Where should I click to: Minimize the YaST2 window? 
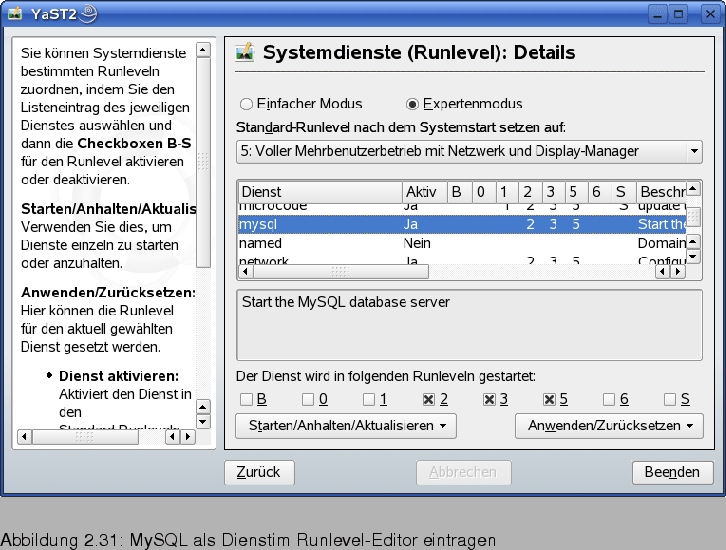click(x=657, y=14)
